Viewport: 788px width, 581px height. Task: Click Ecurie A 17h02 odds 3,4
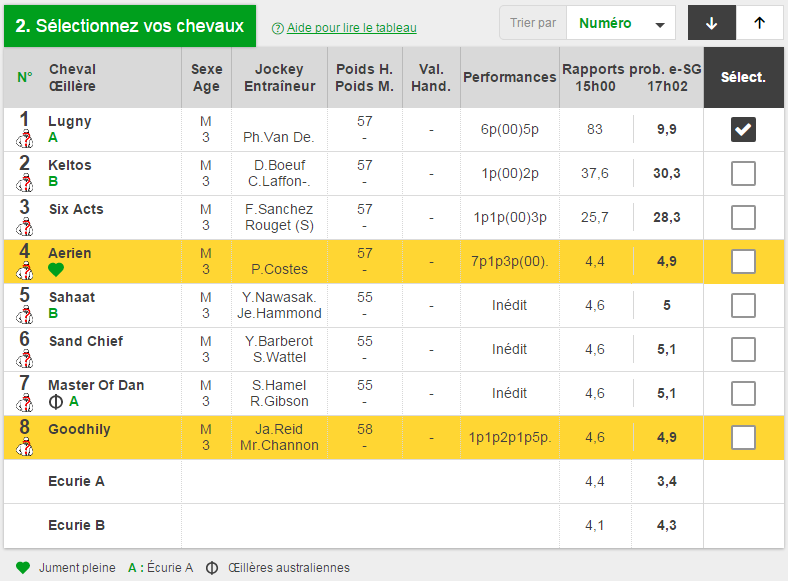point(667,481)
